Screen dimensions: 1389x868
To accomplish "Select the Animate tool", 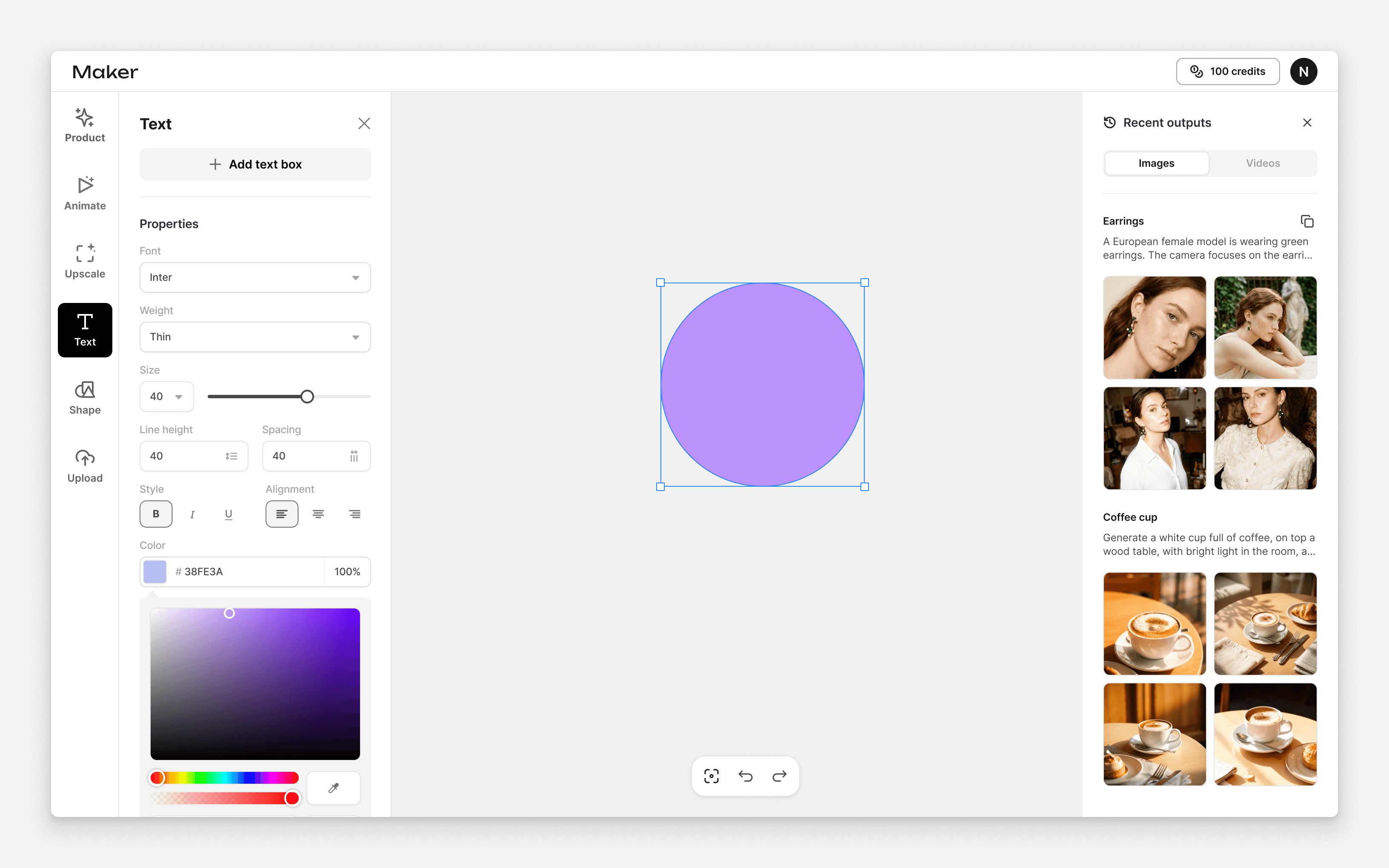I will [85, 194].
